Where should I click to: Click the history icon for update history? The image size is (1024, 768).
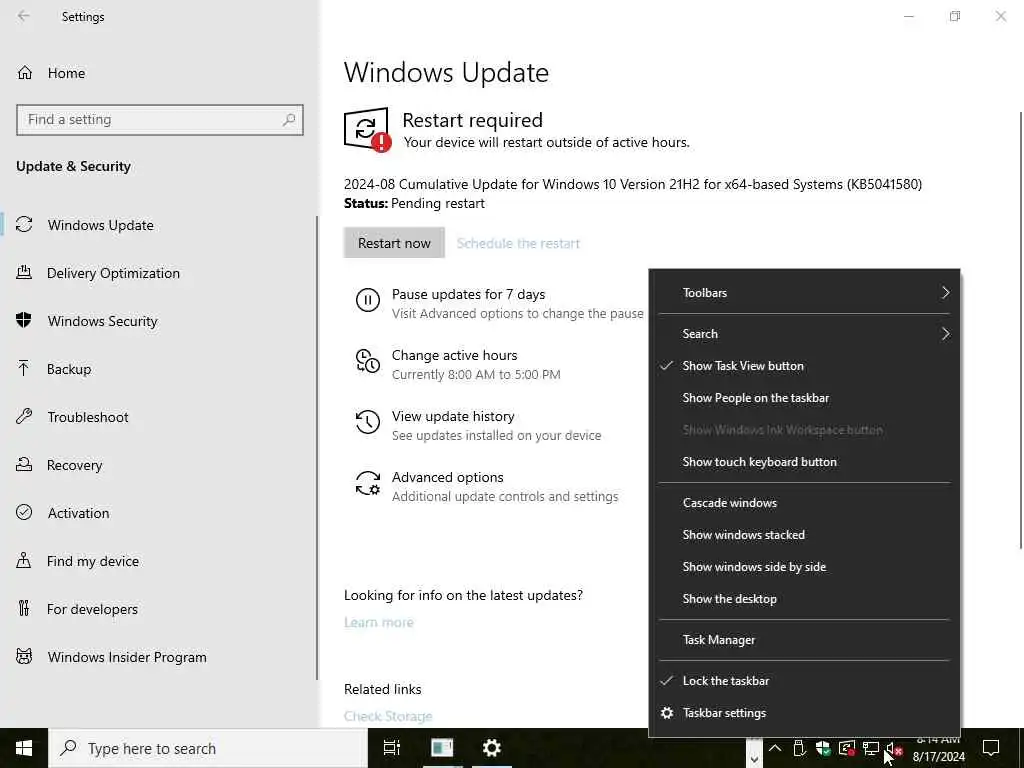point(368,422)
